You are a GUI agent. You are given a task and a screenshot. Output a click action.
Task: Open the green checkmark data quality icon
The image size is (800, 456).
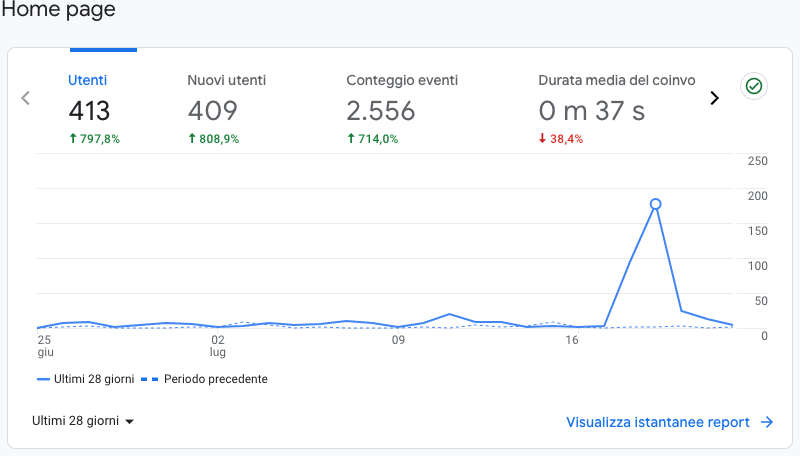click(754, 87)
